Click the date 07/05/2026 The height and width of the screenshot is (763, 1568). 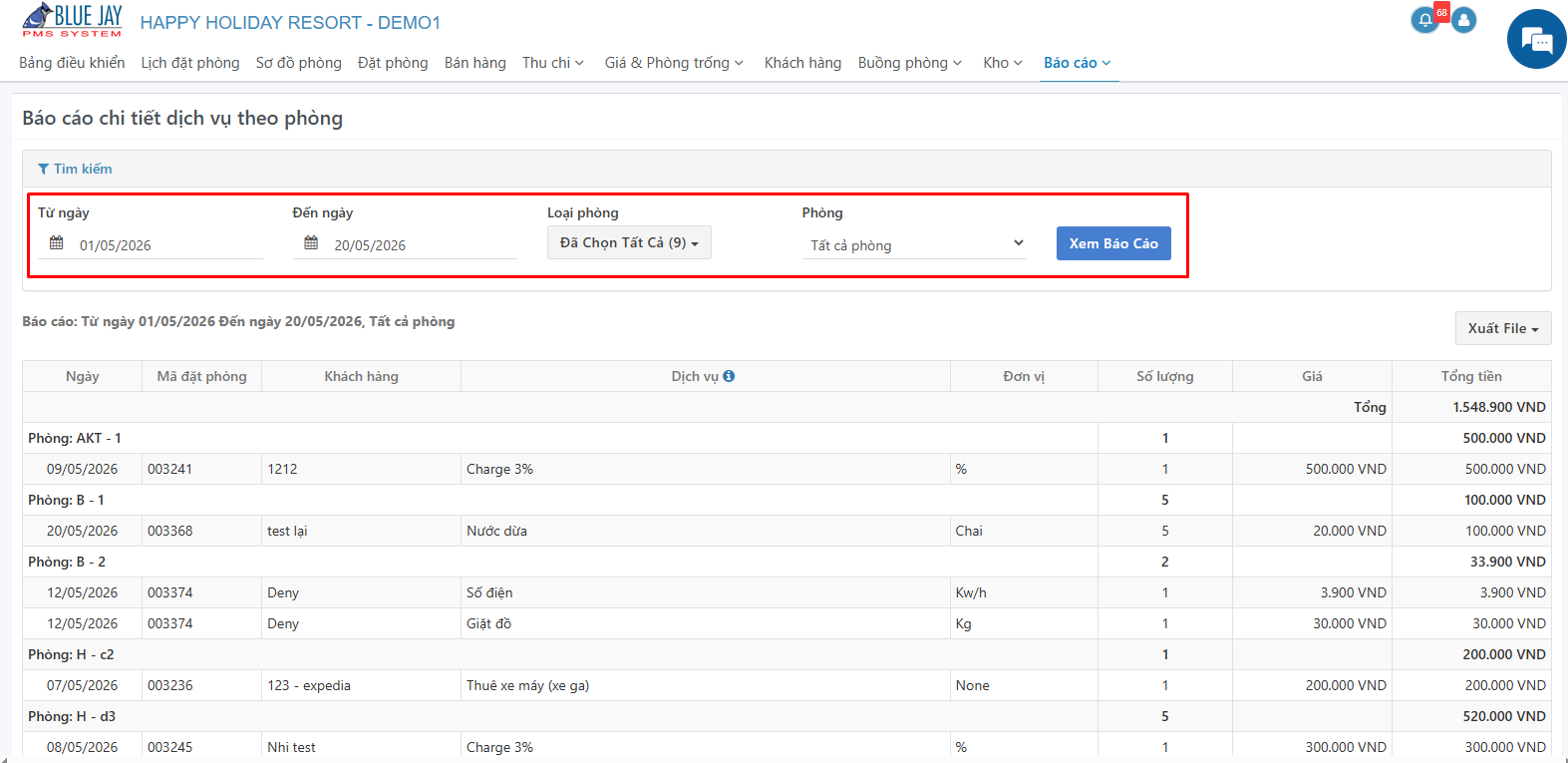[82, 685]
